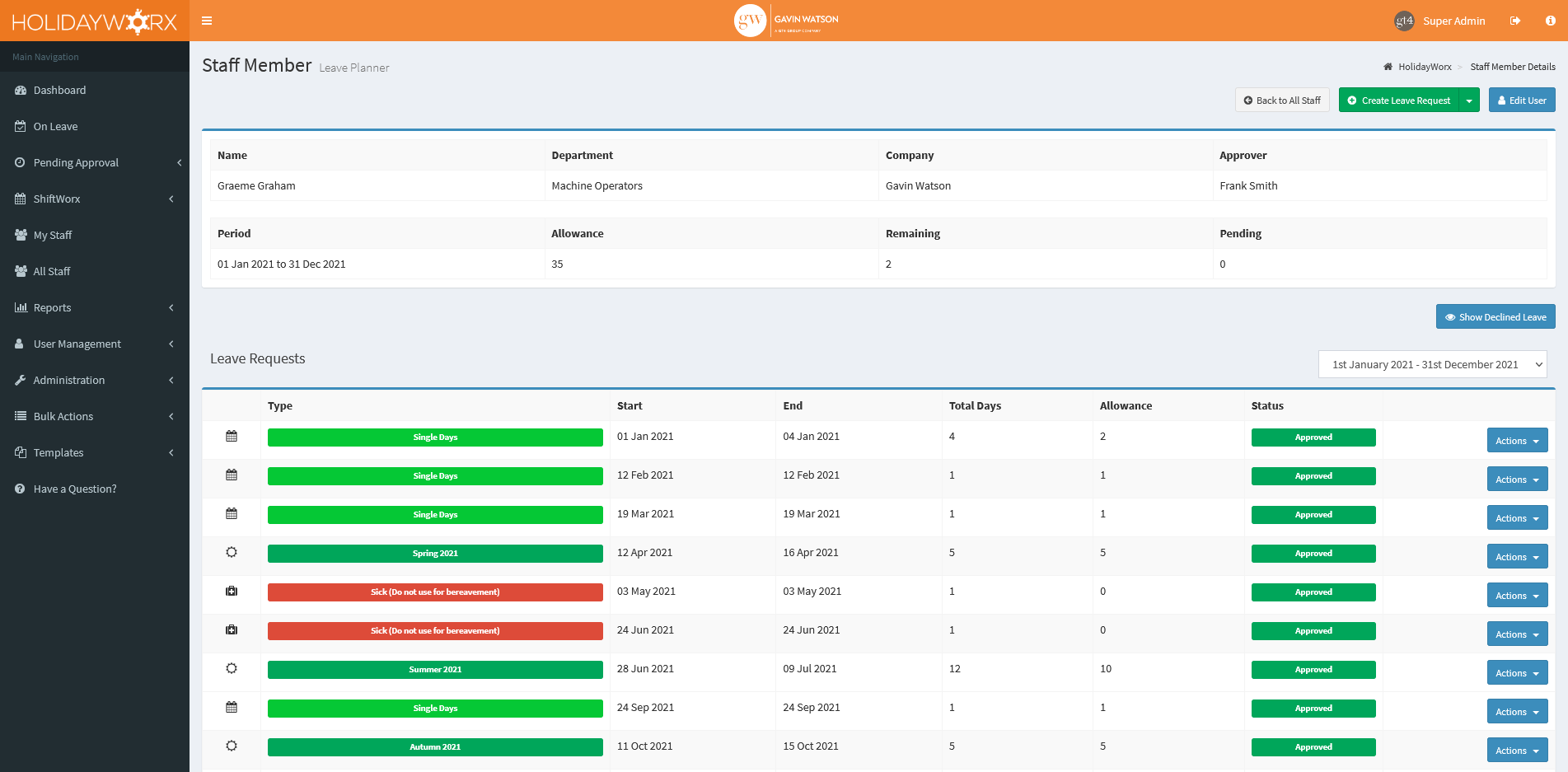This screenshot has height=772, width=1568.
Task: Expand the Reports sidebar menu
Action: pyautogui.click(x=53, y=307)
